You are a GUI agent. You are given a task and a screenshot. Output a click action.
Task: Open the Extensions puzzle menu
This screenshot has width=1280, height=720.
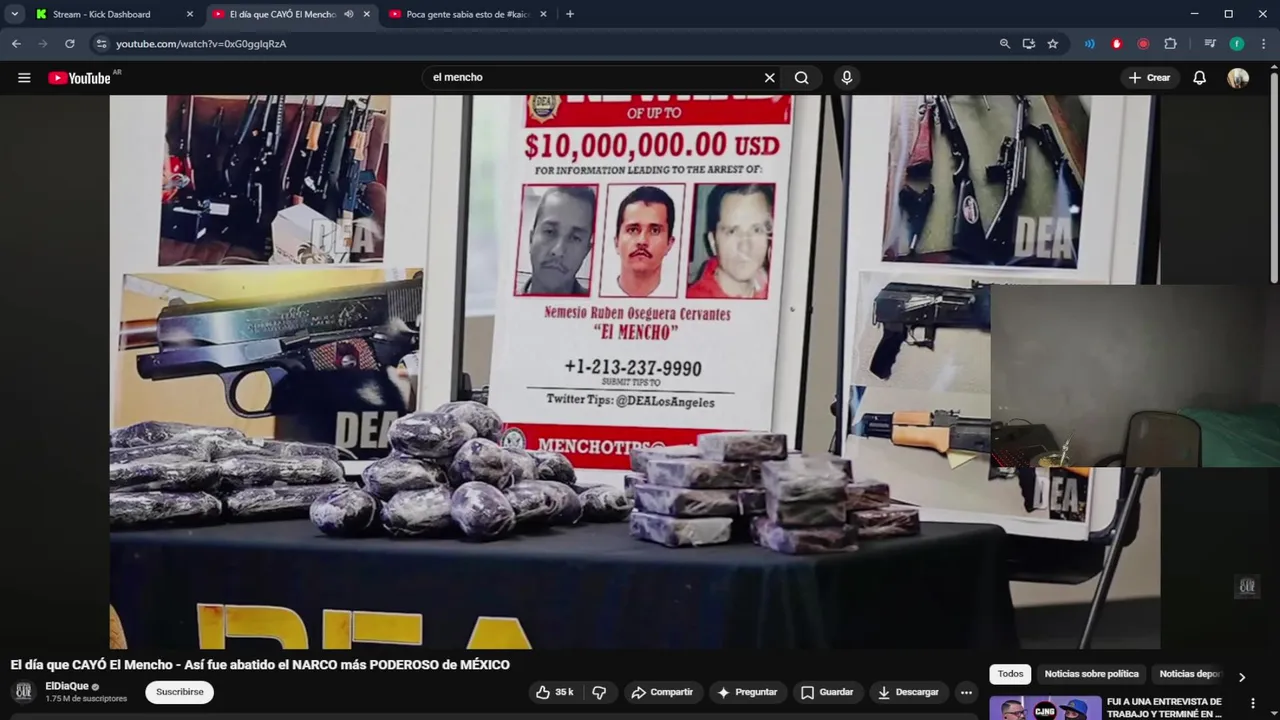coord(1171,44)
